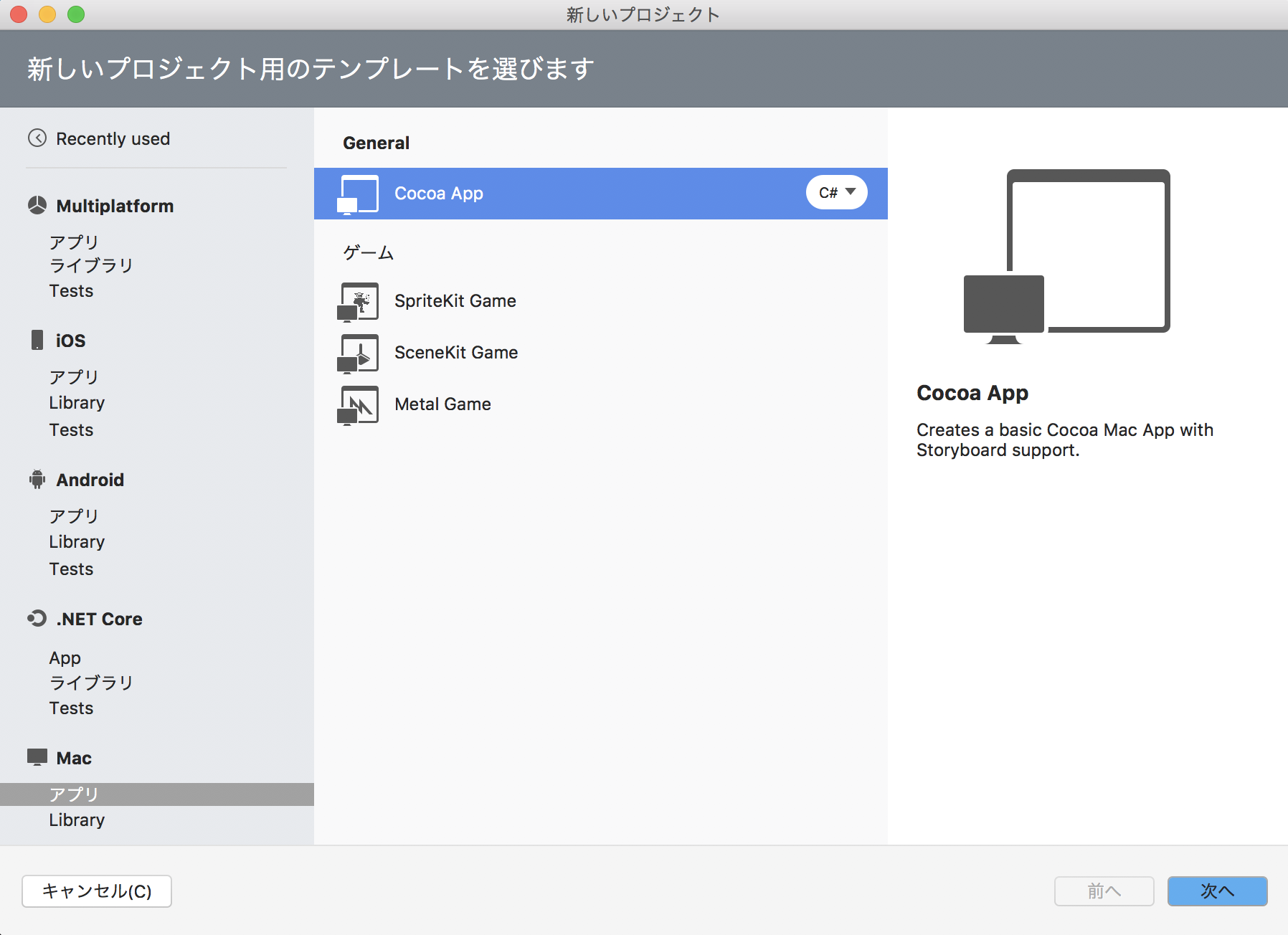The width and height of the screenshot is (1288, 935).
Task: Click the Android heading label
Action: [x=90, y=480]
